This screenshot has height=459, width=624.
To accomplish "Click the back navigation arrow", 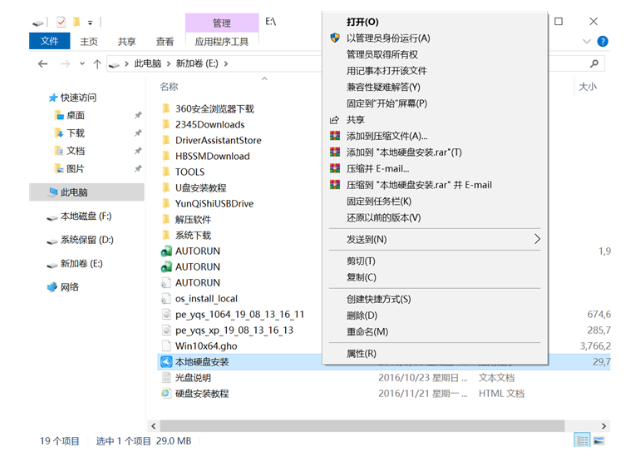I will [42, 63].
